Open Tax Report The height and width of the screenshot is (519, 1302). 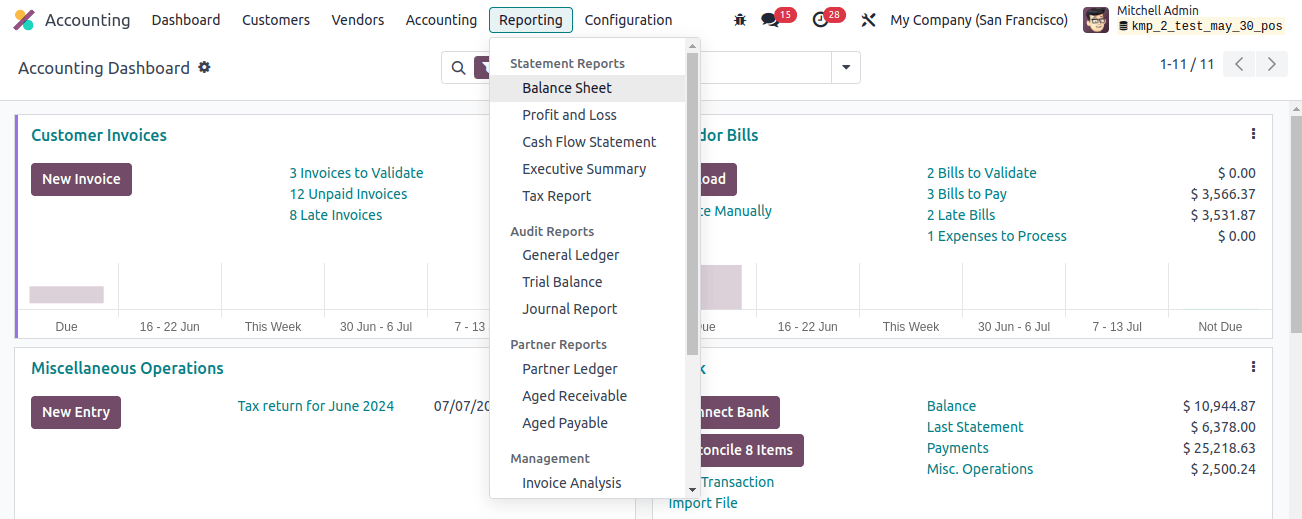click(x=588, y=196)
